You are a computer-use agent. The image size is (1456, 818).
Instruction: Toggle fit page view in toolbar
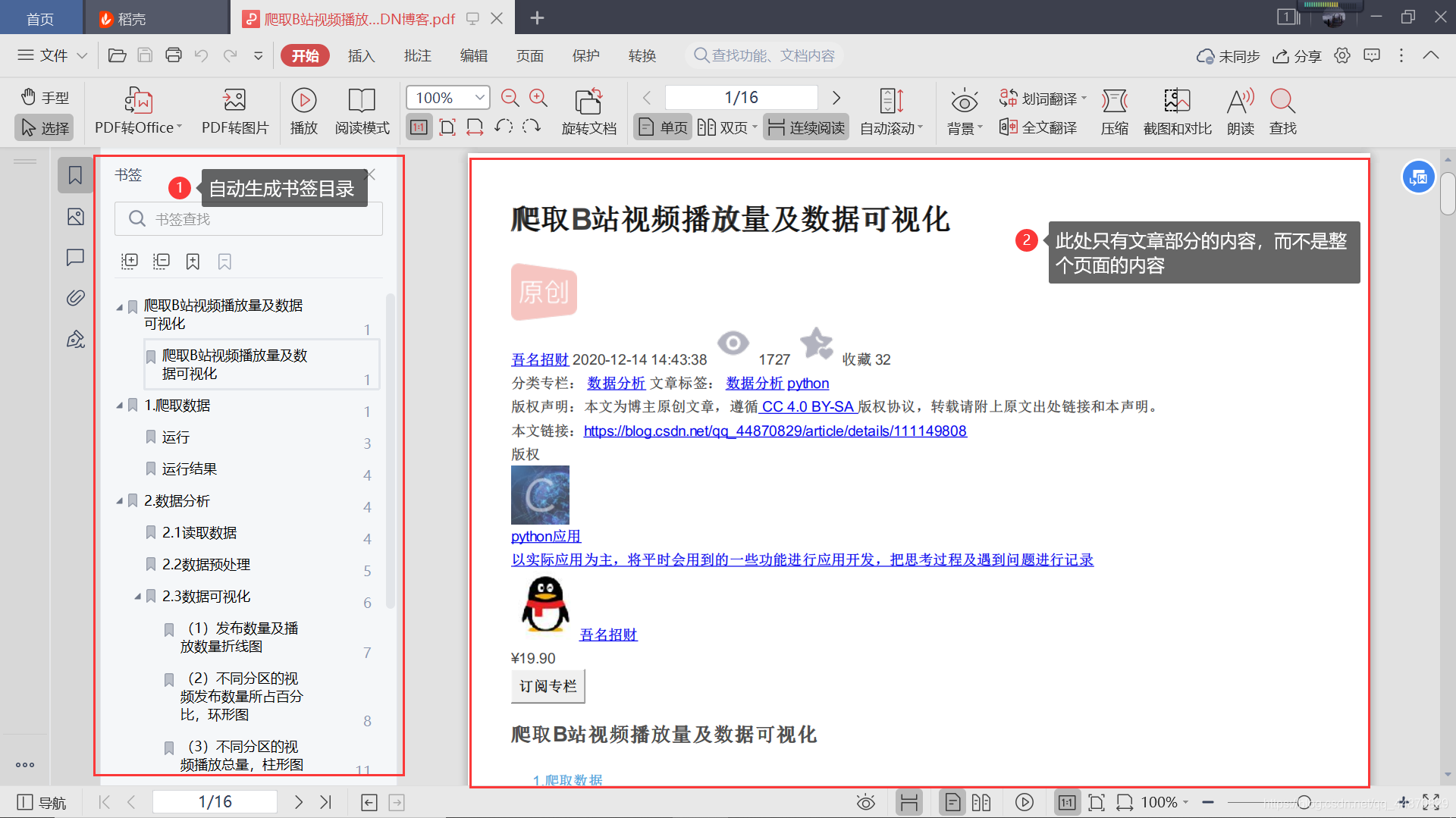(447, 127)
